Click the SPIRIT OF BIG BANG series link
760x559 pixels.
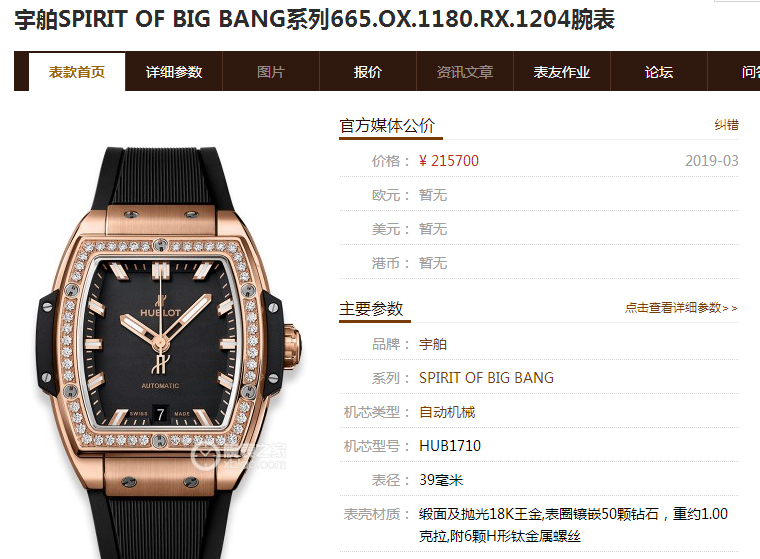[x=486, y=378]
